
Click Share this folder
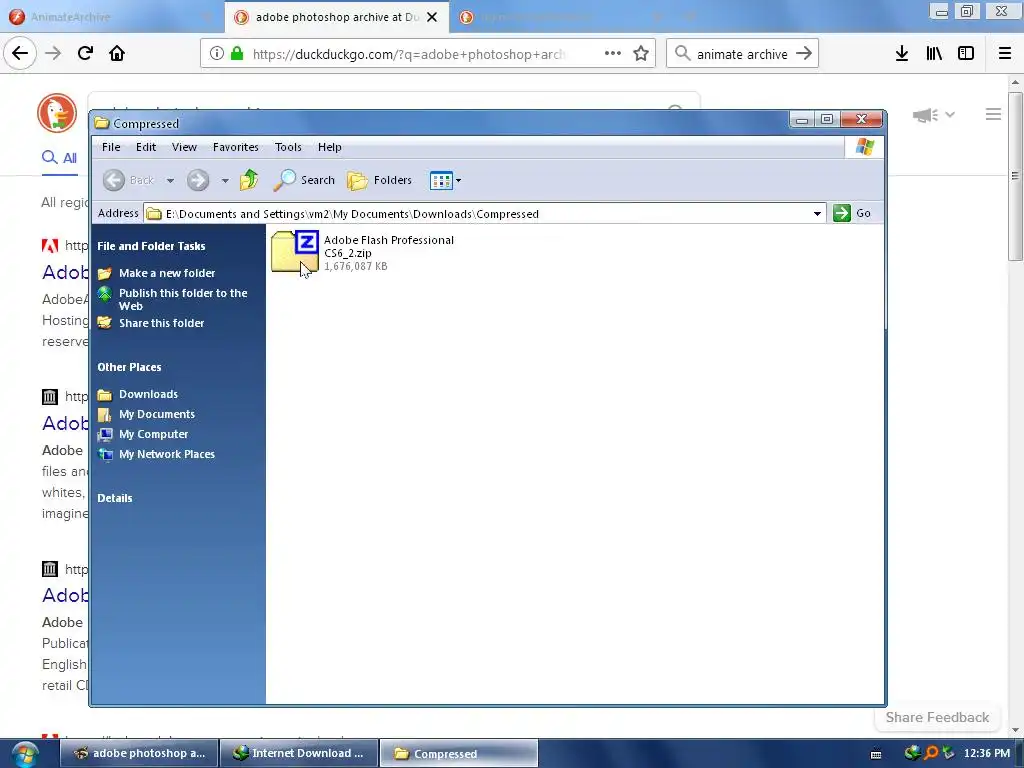161,323
